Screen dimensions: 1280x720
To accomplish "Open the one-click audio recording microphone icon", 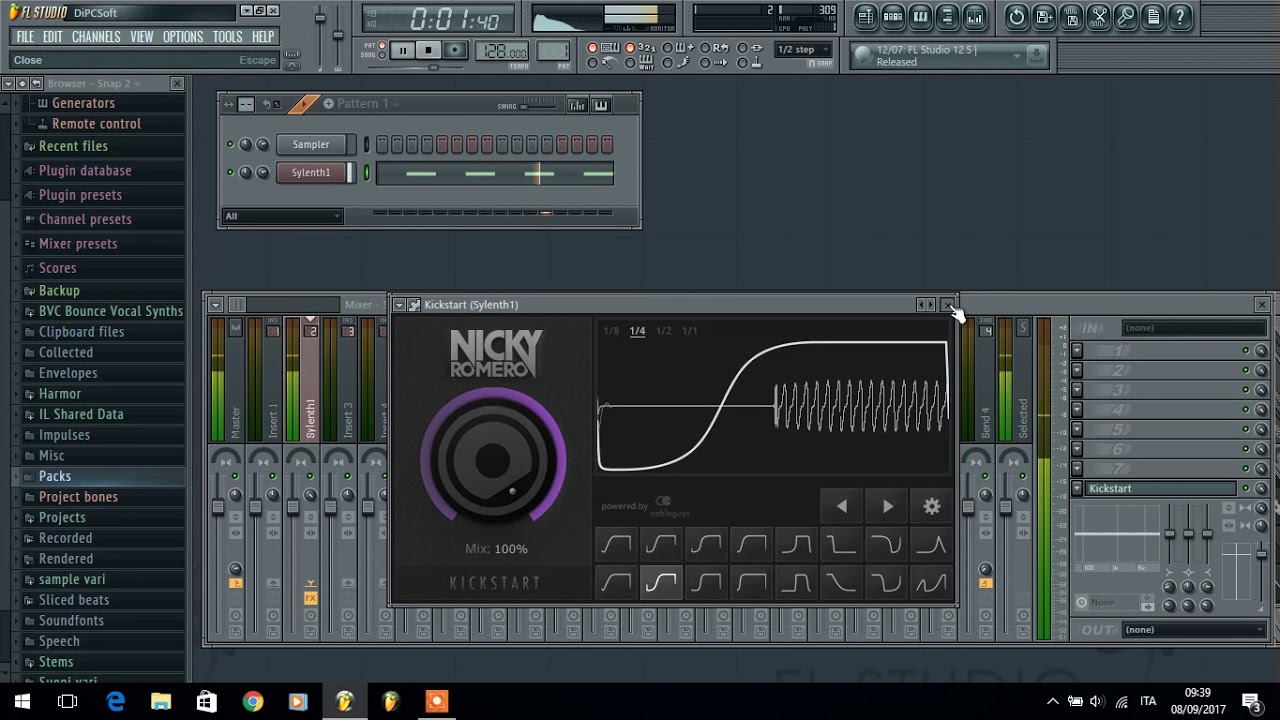I will pyautogui.click(x=1126, y=16).
